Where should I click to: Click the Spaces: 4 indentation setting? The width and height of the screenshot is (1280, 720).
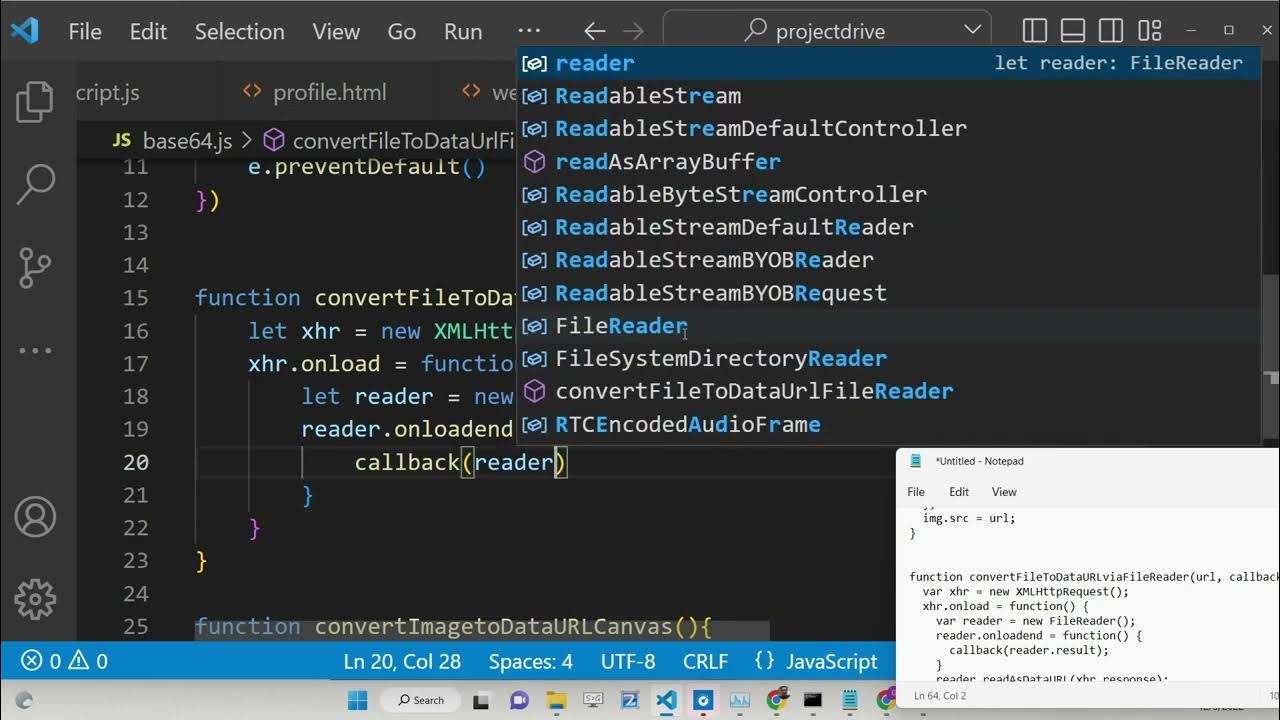[x=530, y=661]
